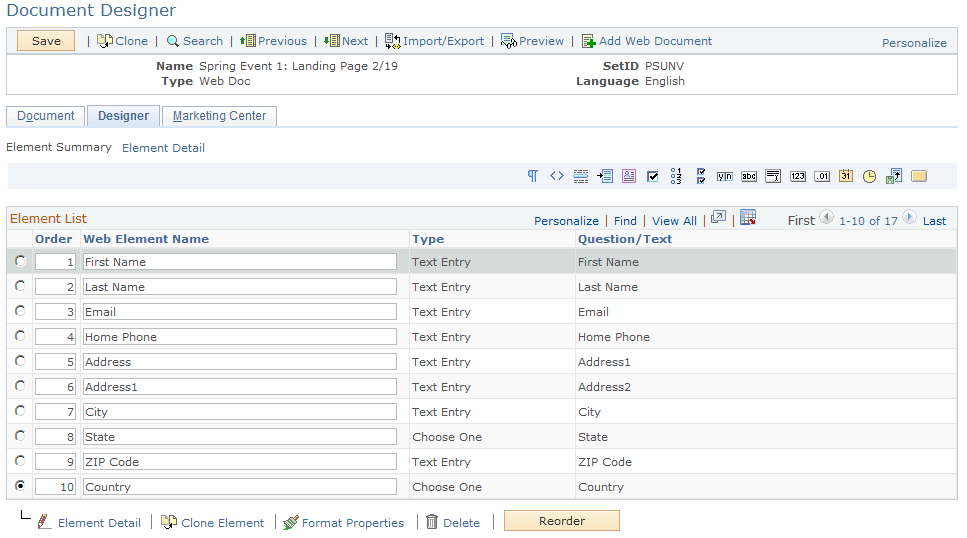
Task: Download Element List to spreadsheet icon
Action: coord(747,217)
